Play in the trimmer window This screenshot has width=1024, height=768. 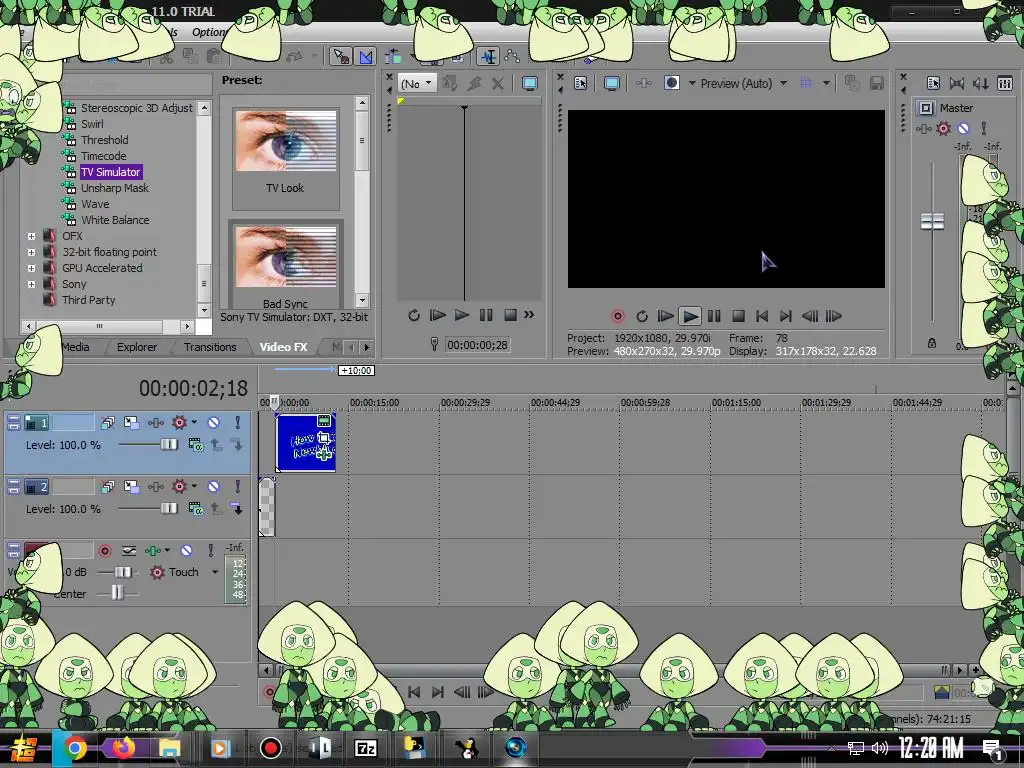coord(462,315)
